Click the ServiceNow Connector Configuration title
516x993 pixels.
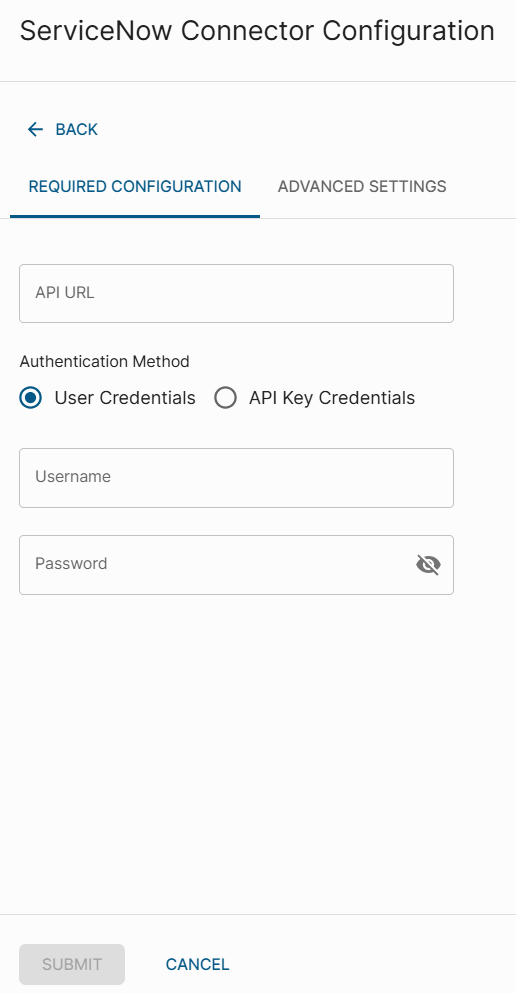point(257,30)
